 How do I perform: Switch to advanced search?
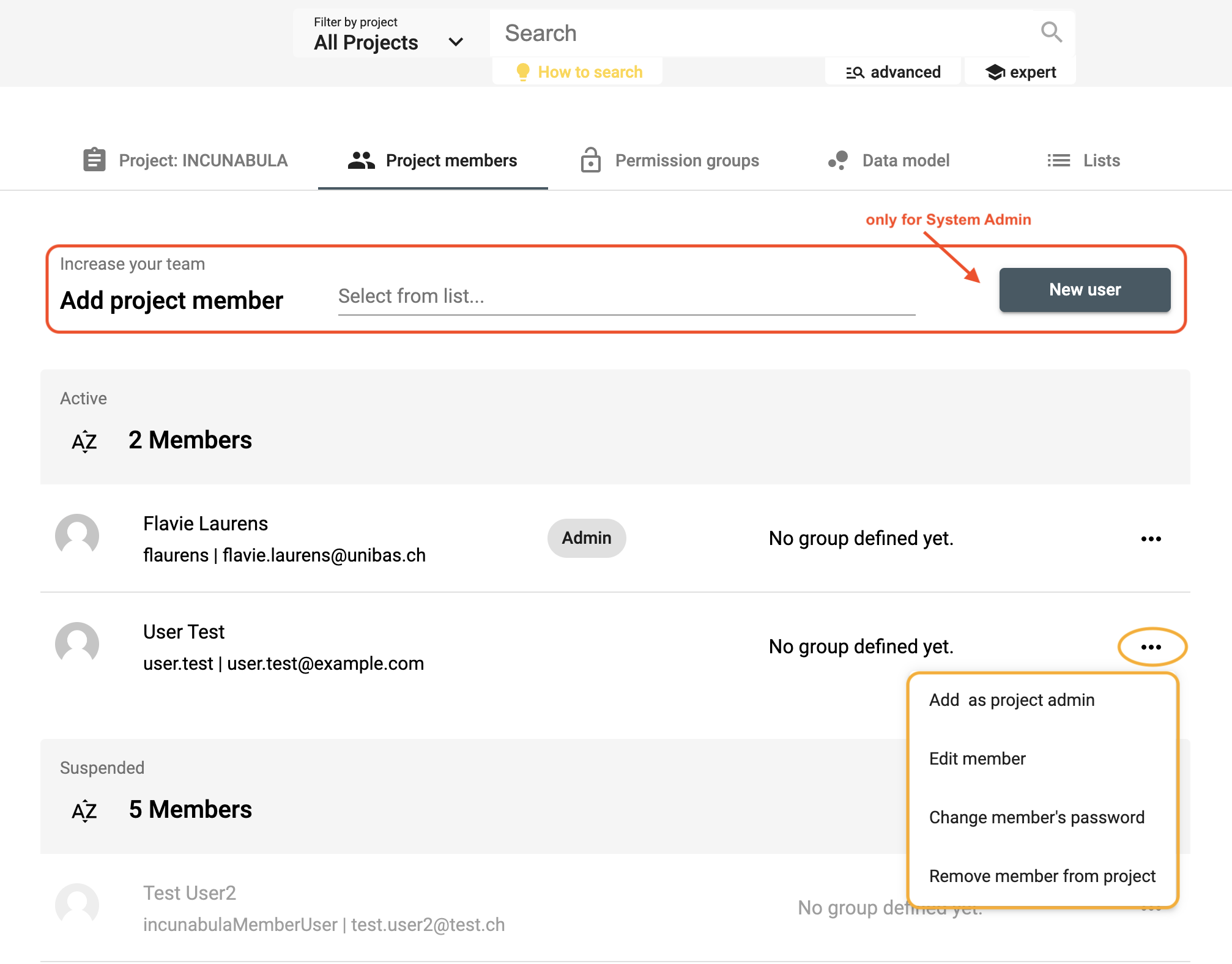892,72
